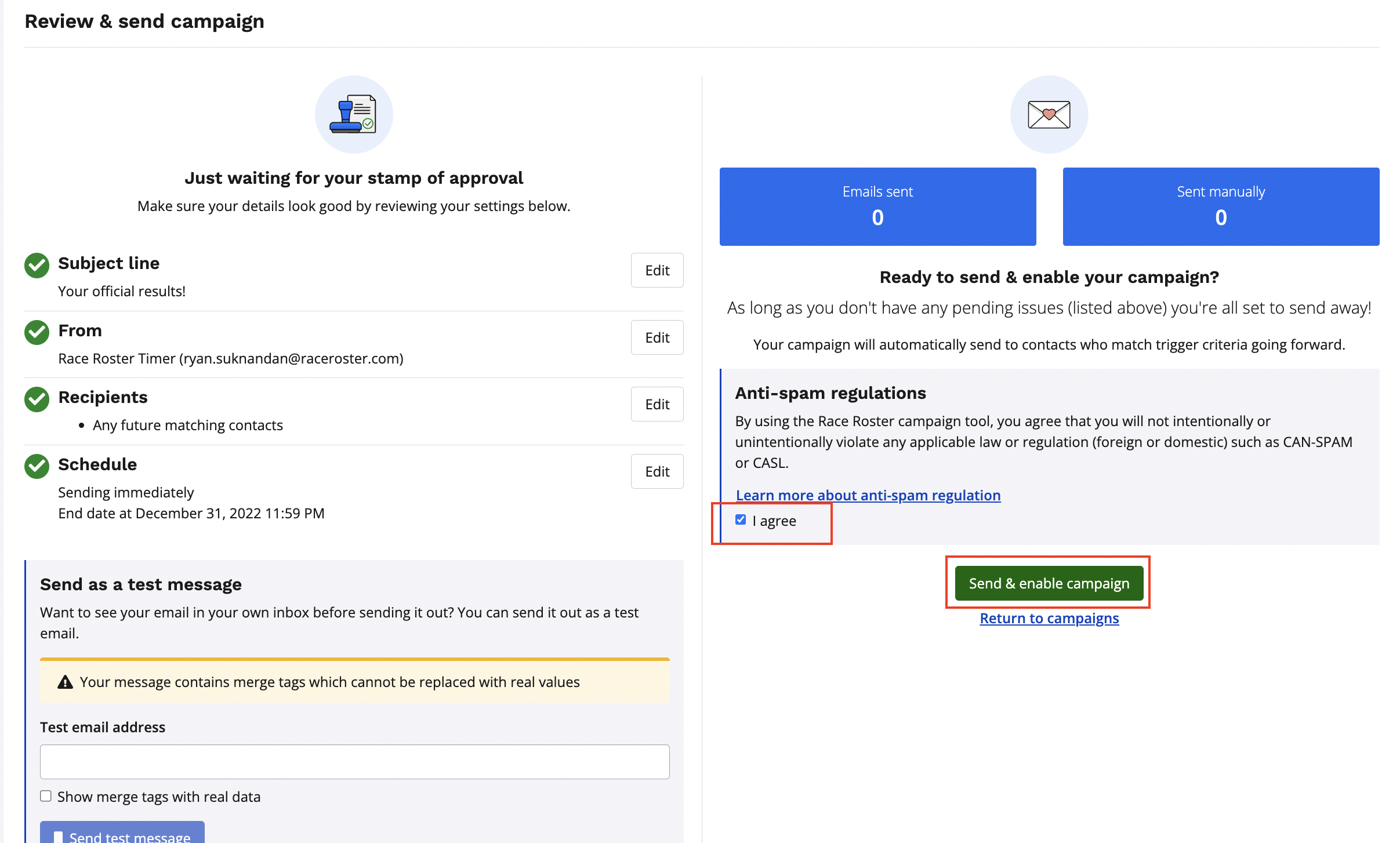Click the stamp of approval icon
The image size is (1400, 843).
tap(354, 114)
